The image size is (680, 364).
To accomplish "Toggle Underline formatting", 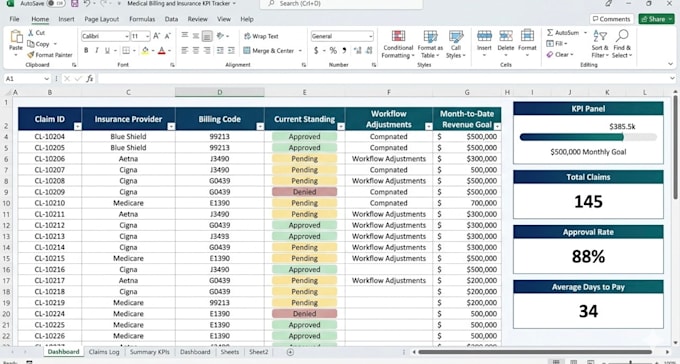I will point(107,50).
